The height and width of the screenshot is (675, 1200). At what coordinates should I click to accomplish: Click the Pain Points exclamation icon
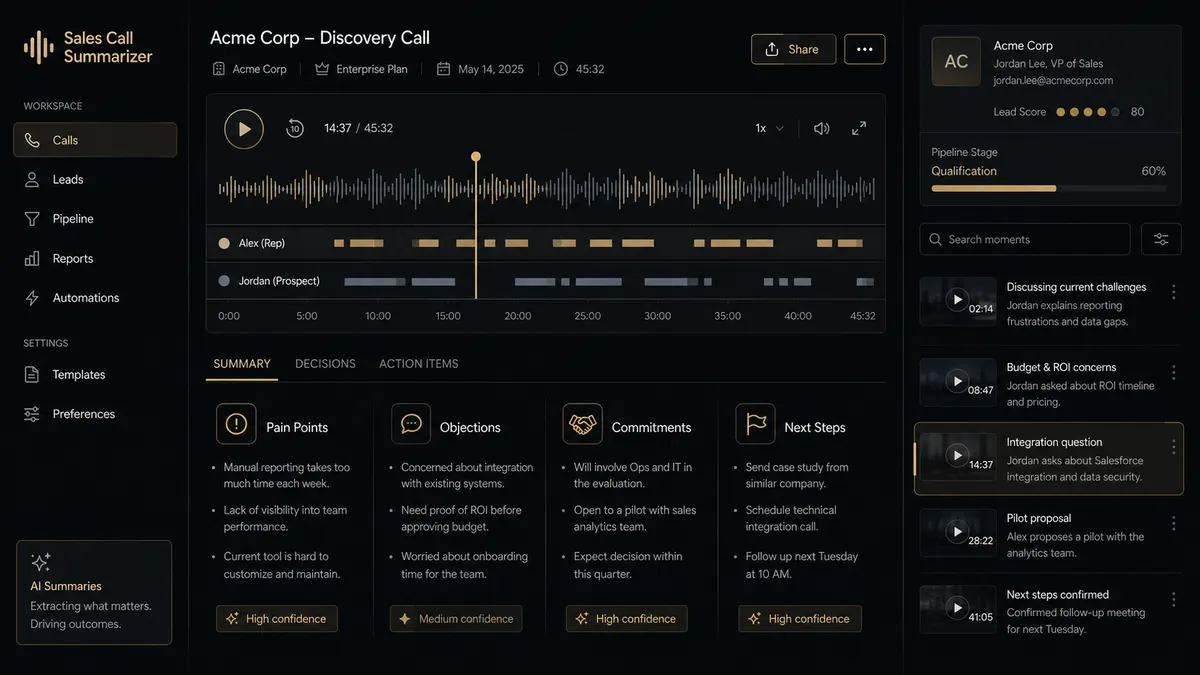pos(236,424)
